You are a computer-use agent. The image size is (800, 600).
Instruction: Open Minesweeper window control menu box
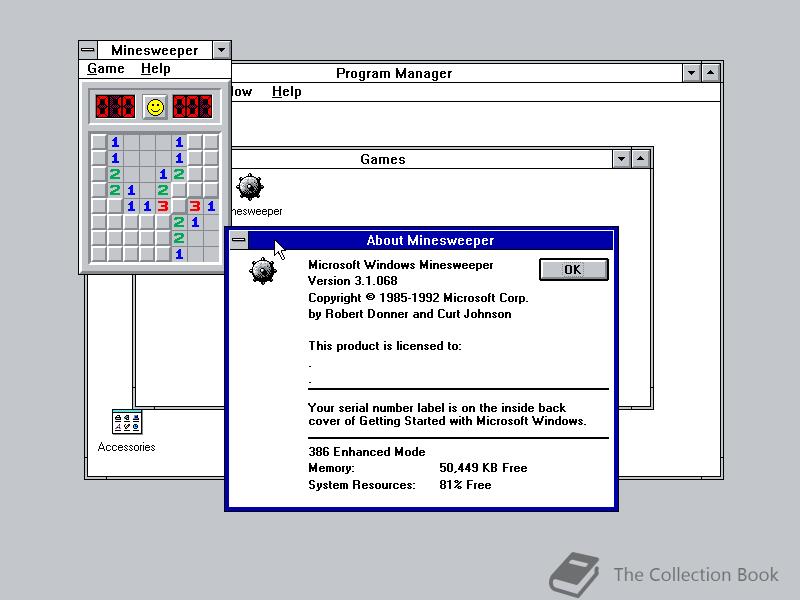pyautogui.click(x=88, y=50)
